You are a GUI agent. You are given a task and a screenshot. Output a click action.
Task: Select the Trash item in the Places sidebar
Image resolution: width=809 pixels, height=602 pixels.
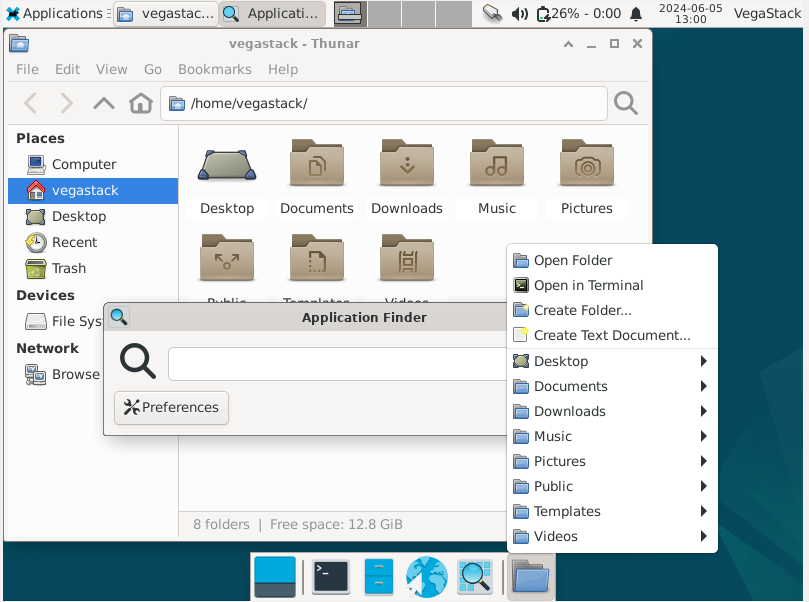pos(69,268)
